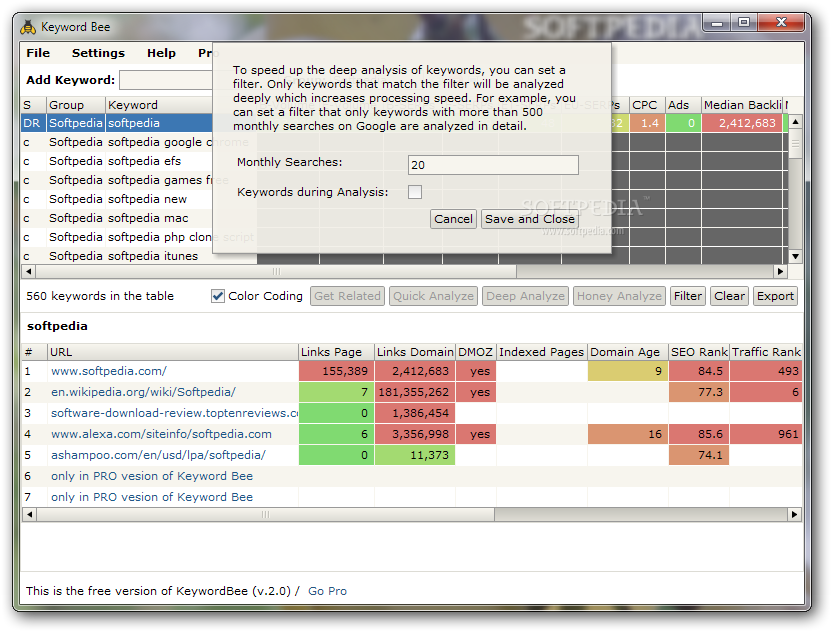Toggle the Color Coding checkbox
This screenshot has height=632, width=832.
click(x=218, y=296)
